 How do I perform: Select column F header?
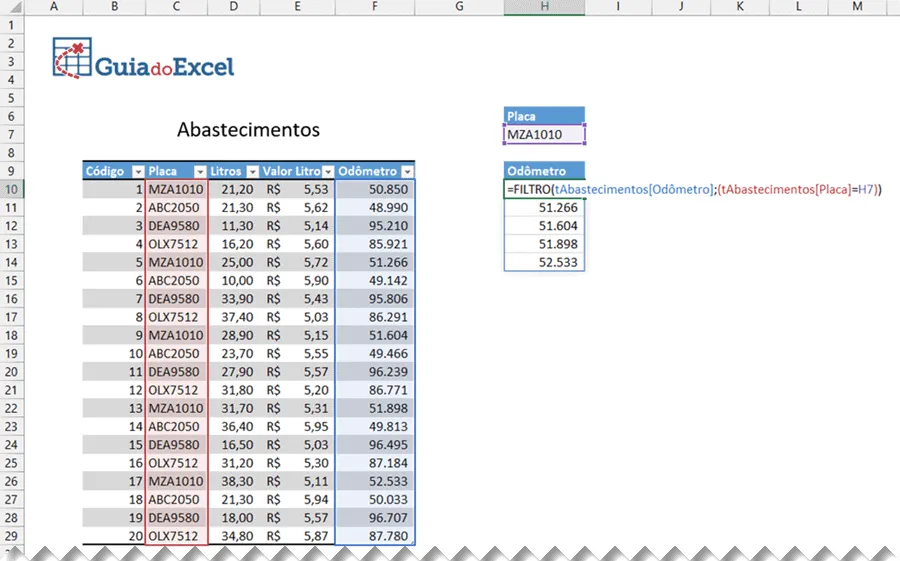click(375, 6)
